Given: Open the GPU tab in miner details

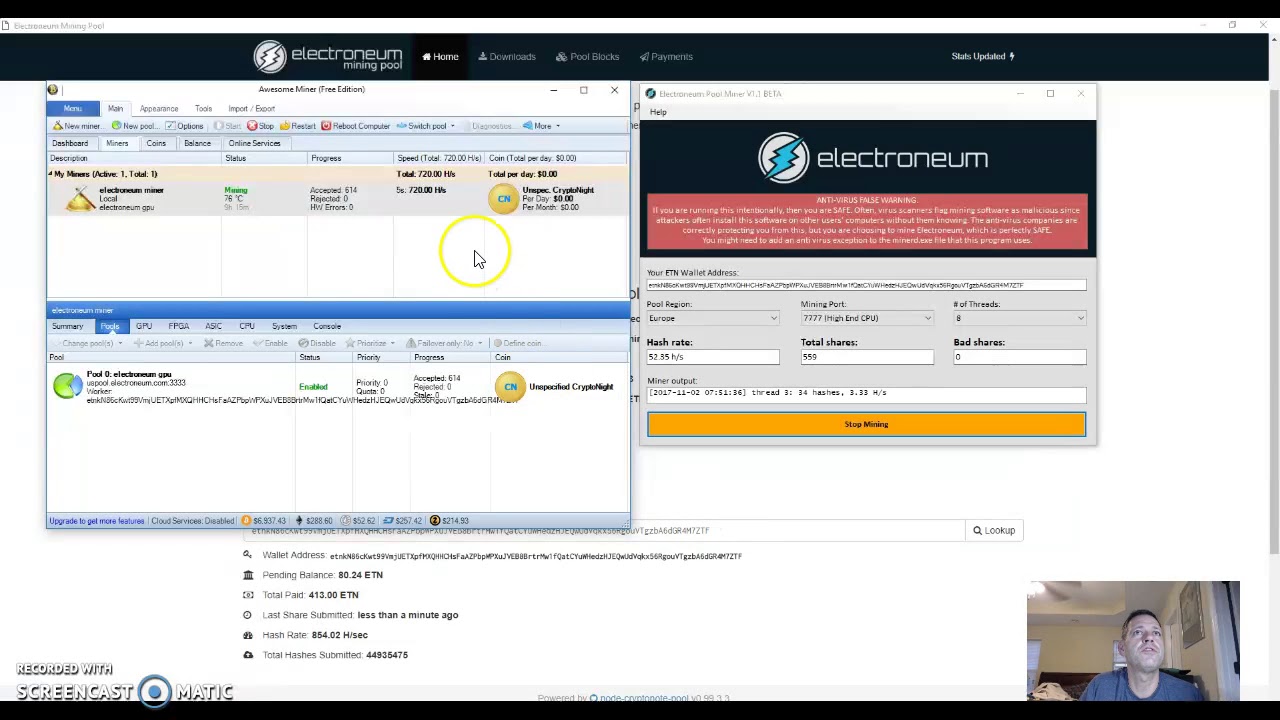Looking at the screenshot, I should pos(144,326).
